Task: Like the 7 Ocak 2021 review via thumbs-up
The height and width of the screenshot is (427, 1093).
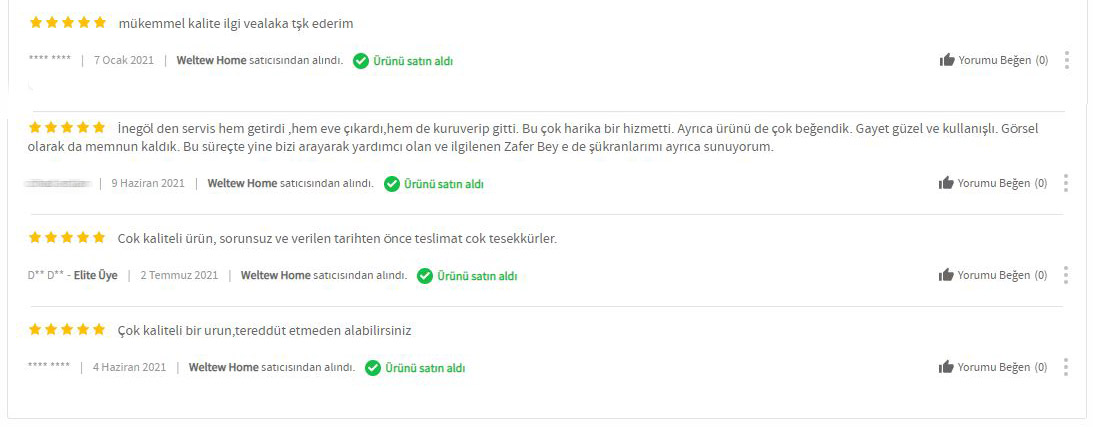Action: [x=947, y=60]
